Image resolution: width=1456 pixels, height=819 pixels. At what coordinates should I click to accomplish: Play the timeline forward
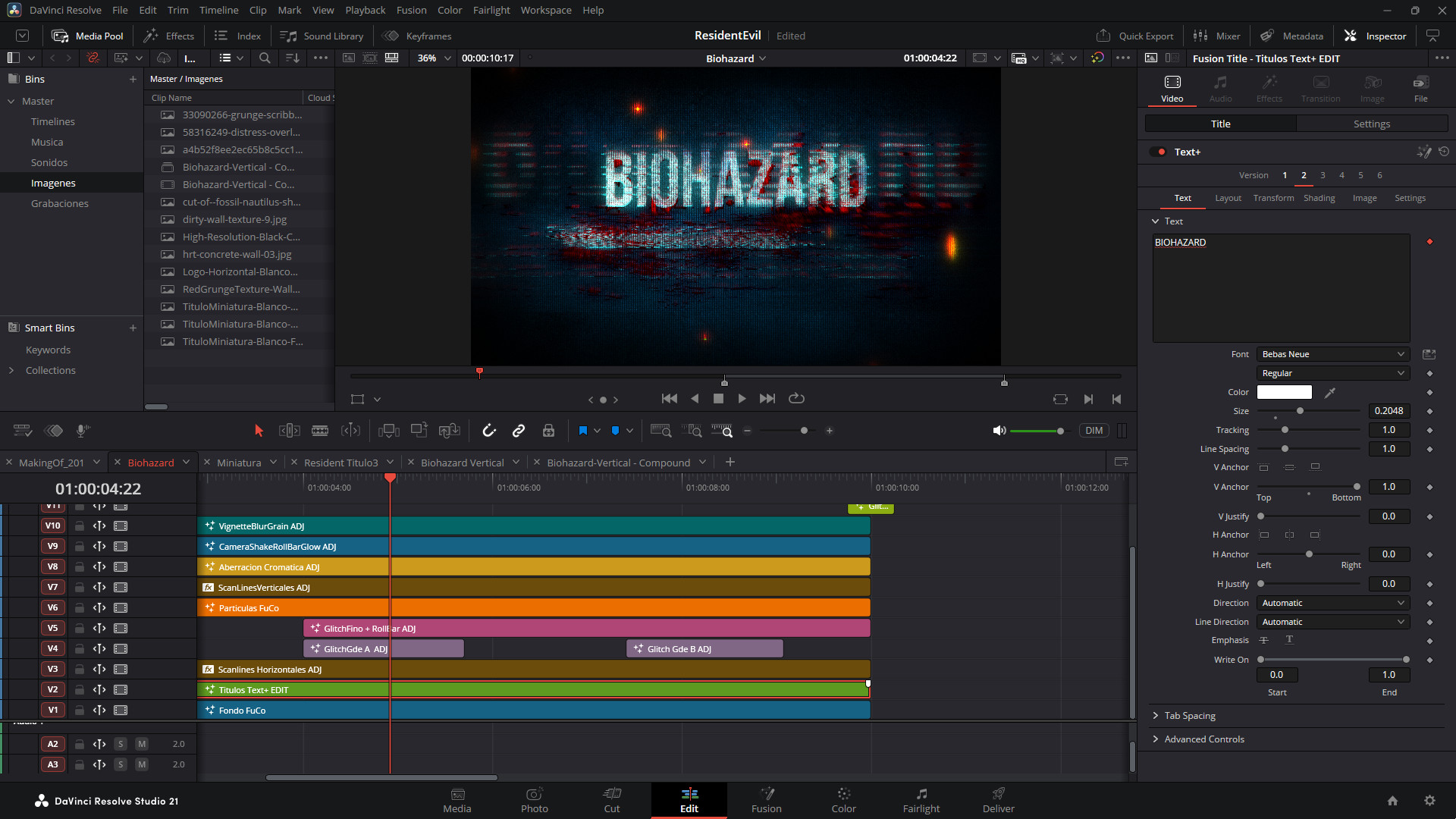coord(742,399)
